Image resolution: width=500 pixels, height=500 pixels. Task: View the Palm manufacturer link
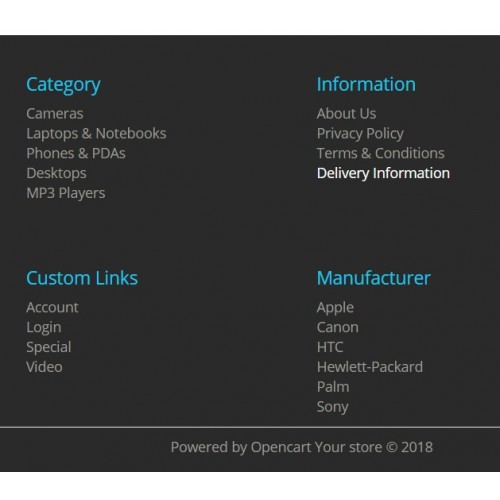[333, 387]
